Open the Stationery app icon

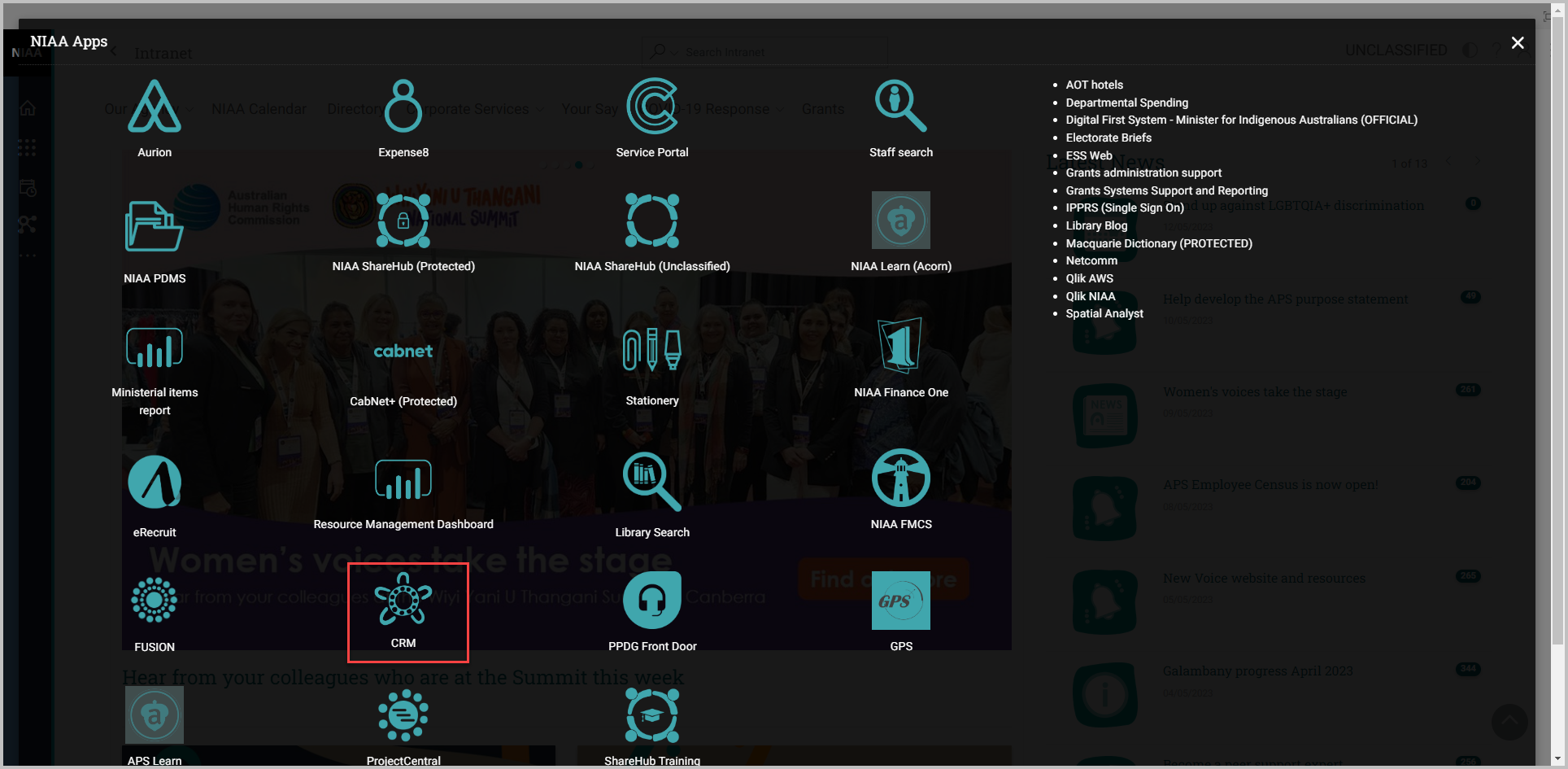[x=652, y=350]
